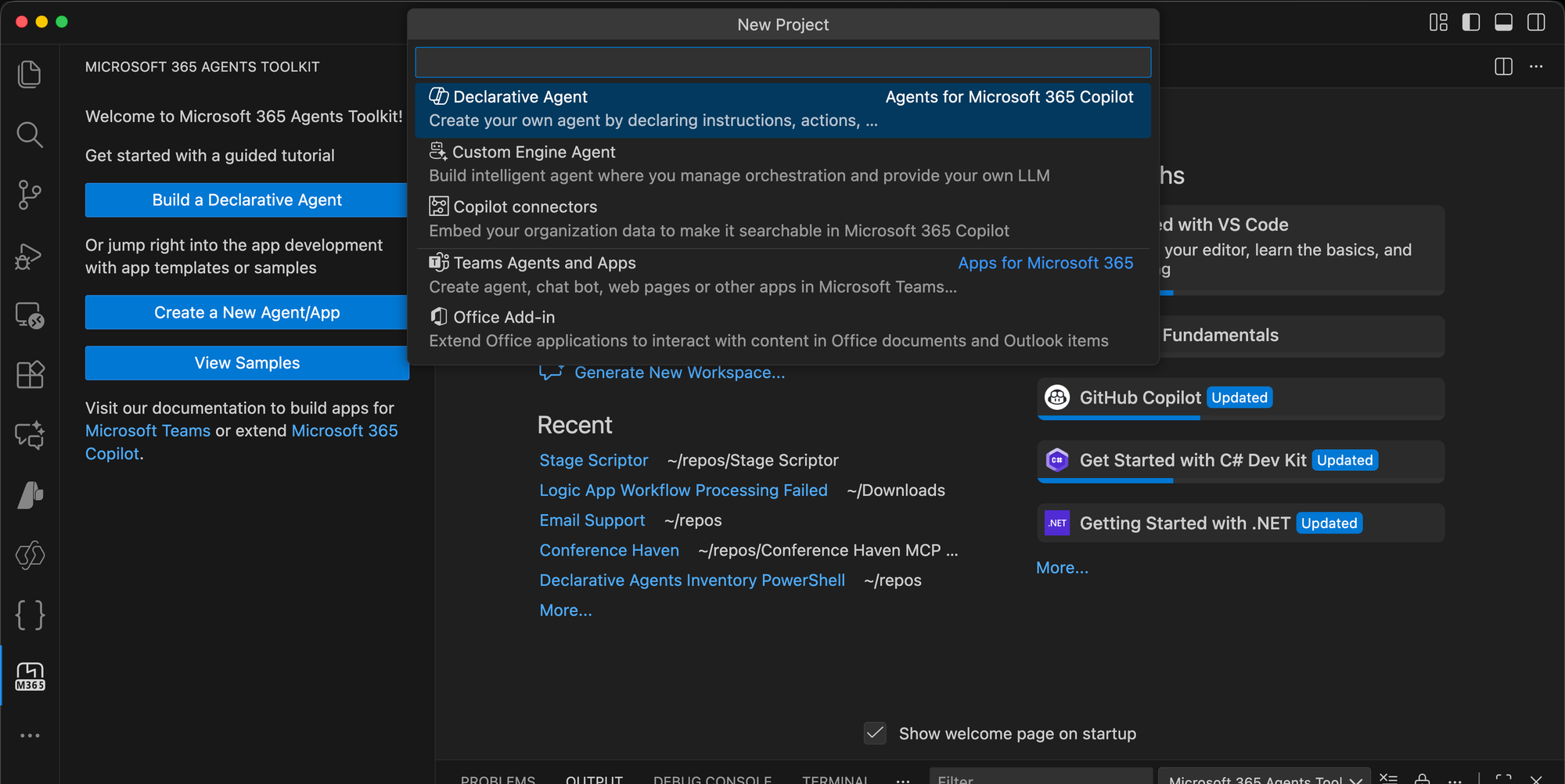Image resolution: width=1565 pixels, height=784 pixels.
Task: Open the Source Control icon
Action: [30, 195]
